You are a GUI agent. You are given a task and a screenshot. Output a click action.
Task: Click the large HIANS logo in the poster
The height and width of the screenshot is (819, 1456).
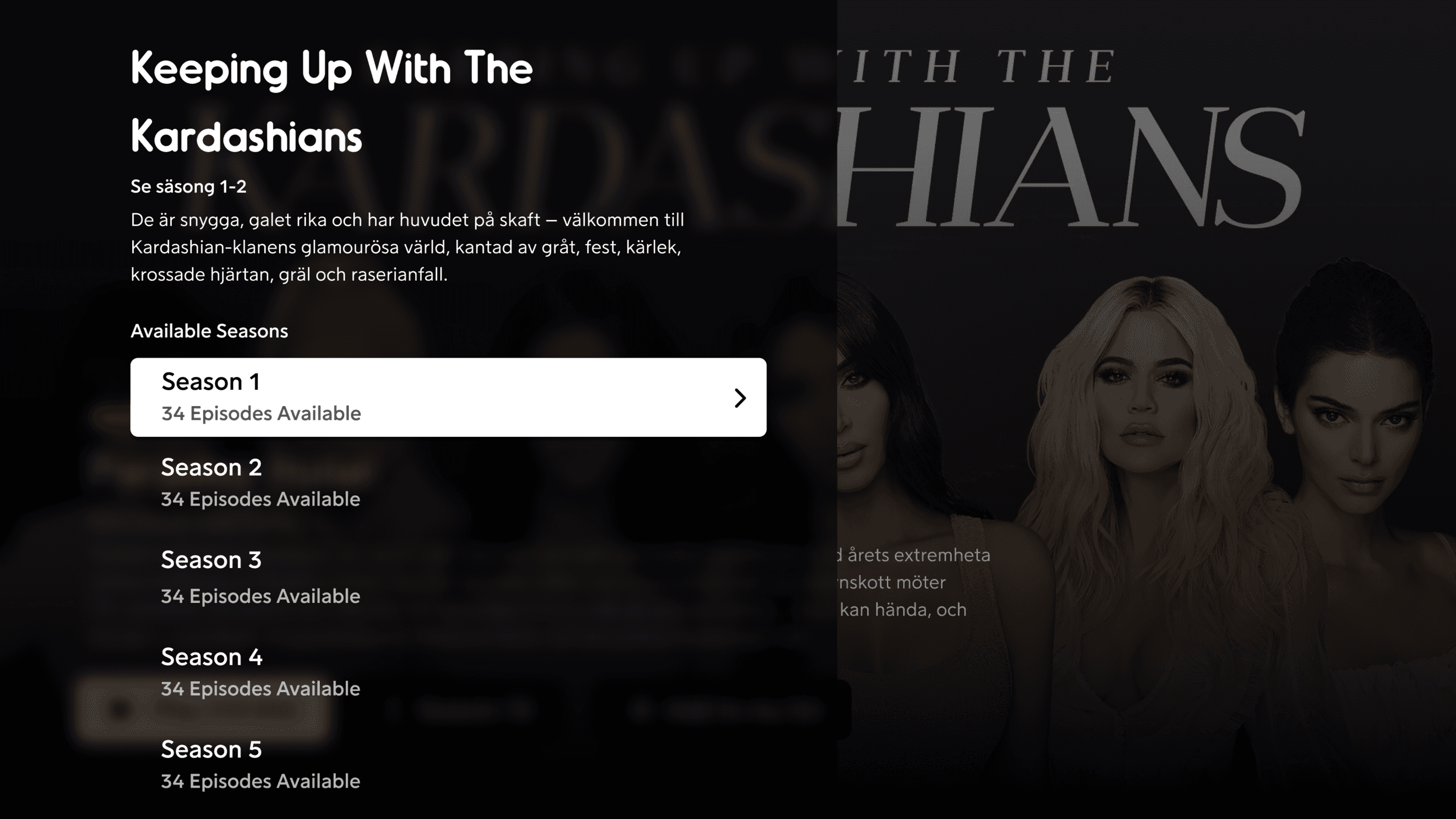(1070, 168)
